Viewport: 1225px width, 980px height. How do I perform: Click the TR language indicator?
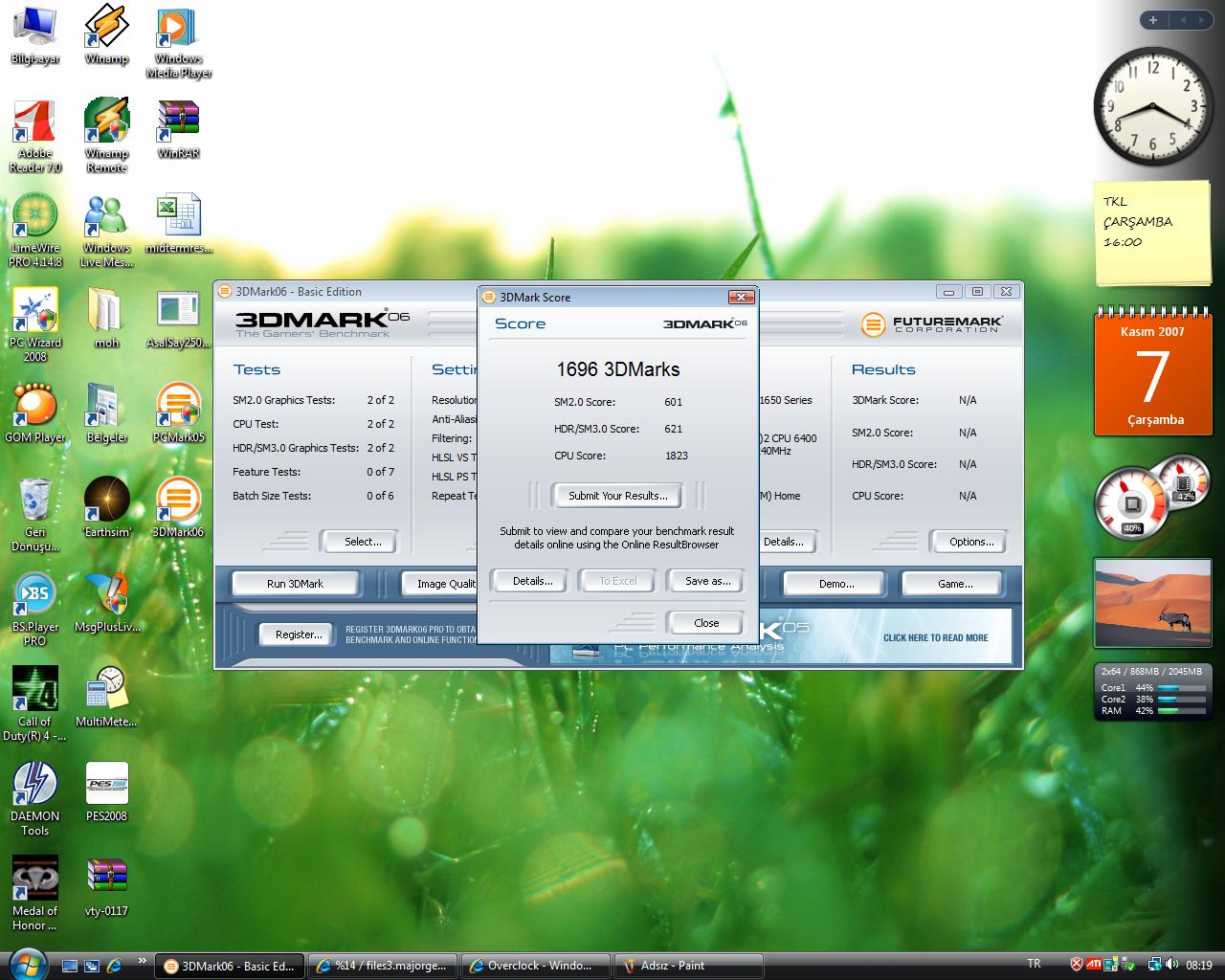[1034, 964]
